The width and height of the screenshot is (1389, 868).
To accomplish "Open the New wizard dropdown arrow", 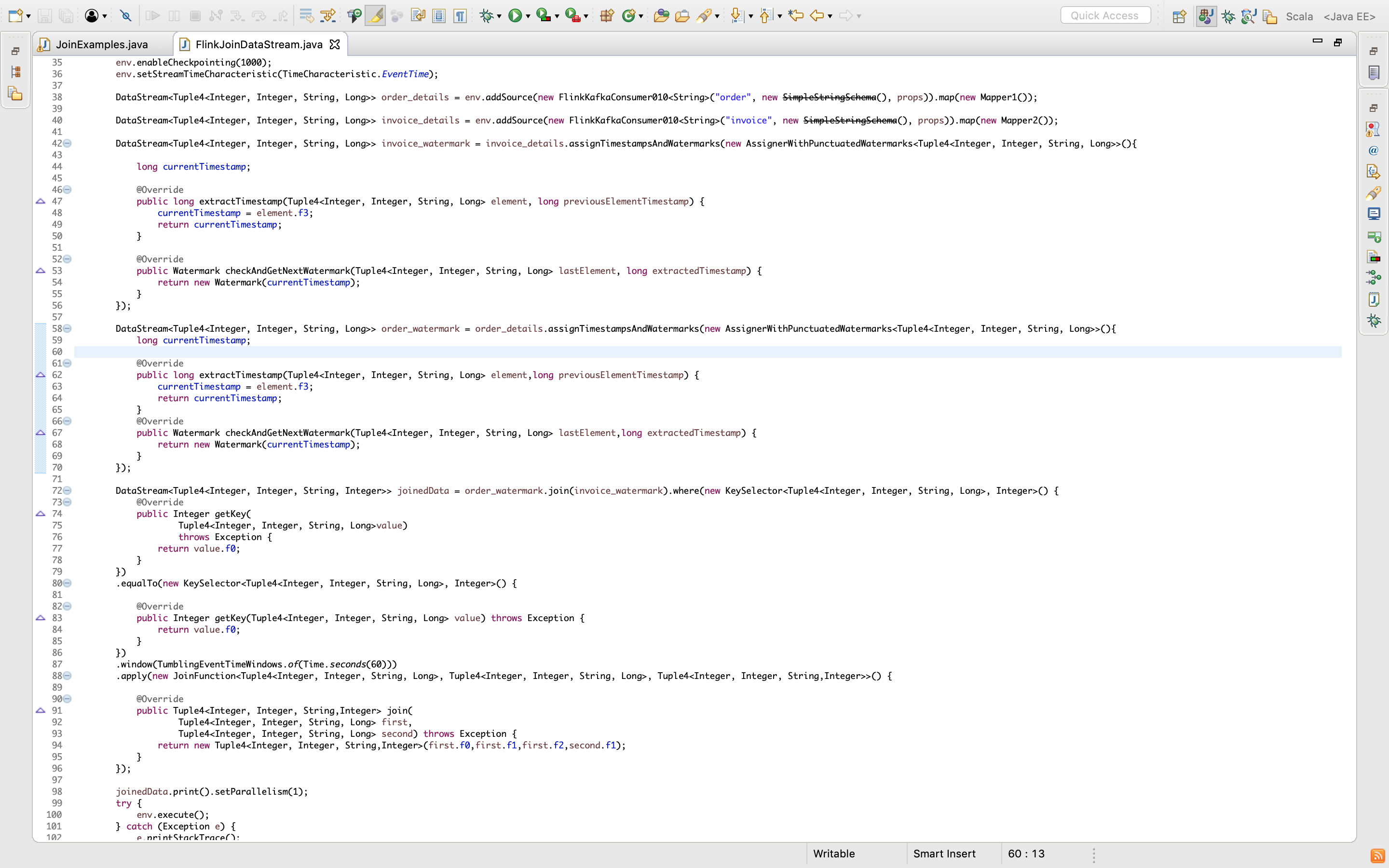I will click(x=28, y=16).
